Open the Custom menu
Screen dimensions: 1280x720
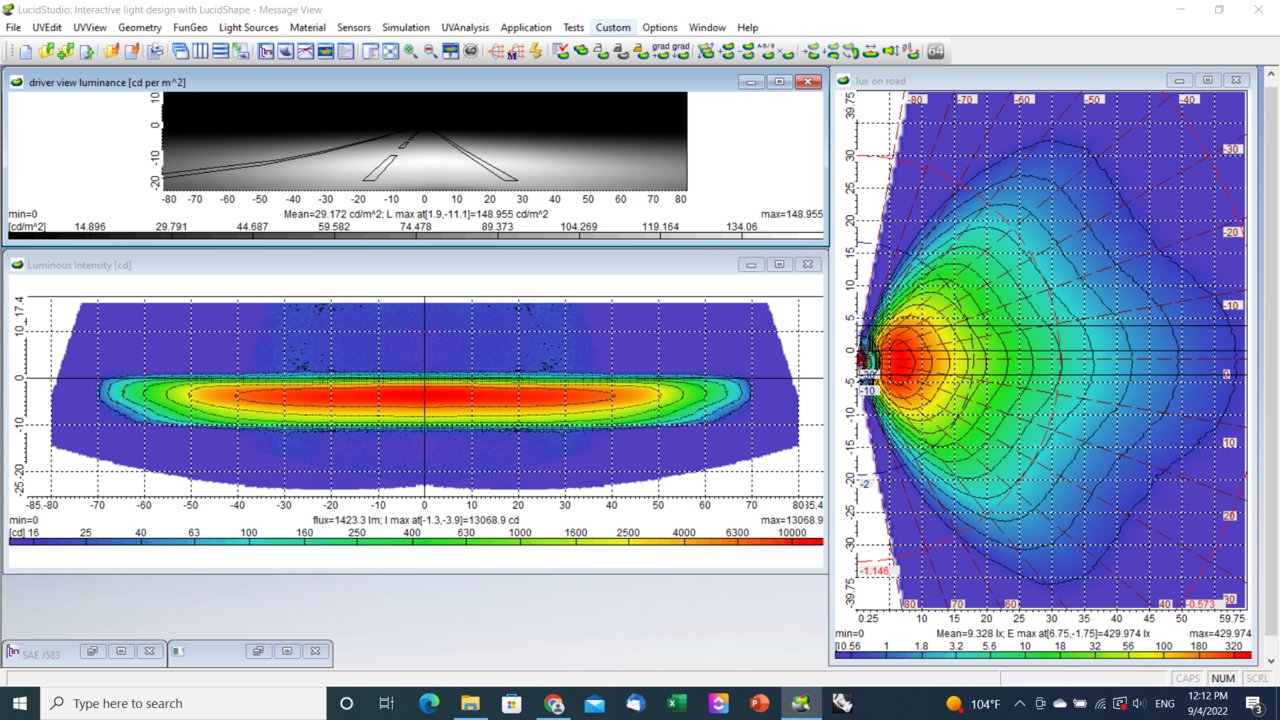(x=613, y=27)
